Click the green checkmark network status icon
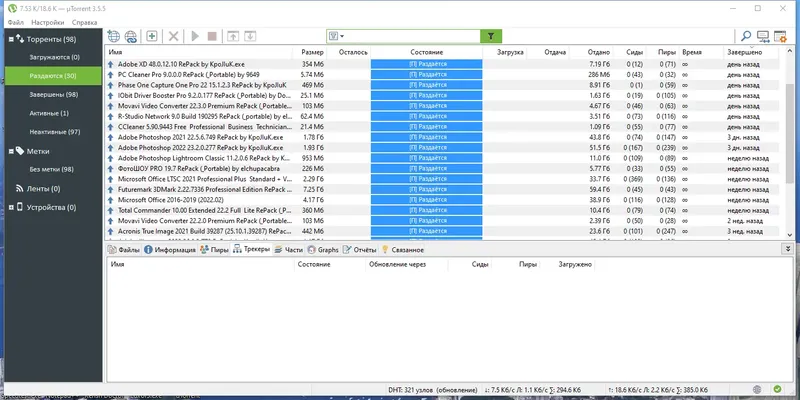The height and width of the screenshot is (400, 800). 777,389
